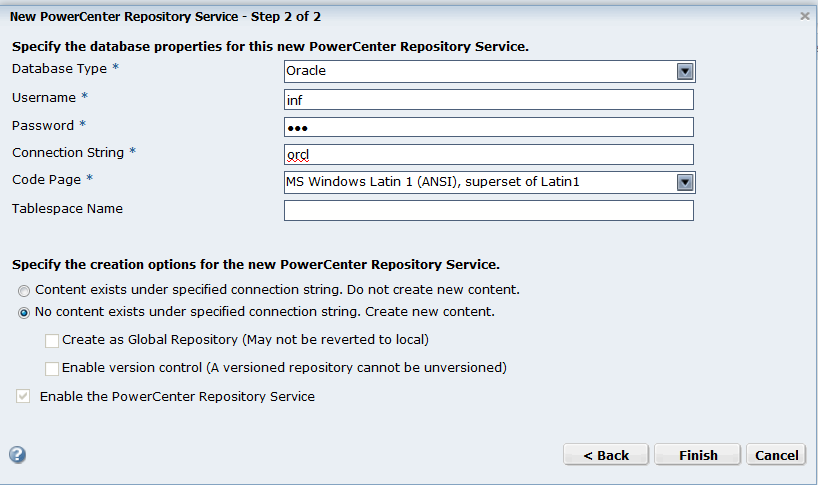This screenshot has width=818, height=485.
Task: Click the Database Type dropdown arrow button
Action: pos(685,71)
